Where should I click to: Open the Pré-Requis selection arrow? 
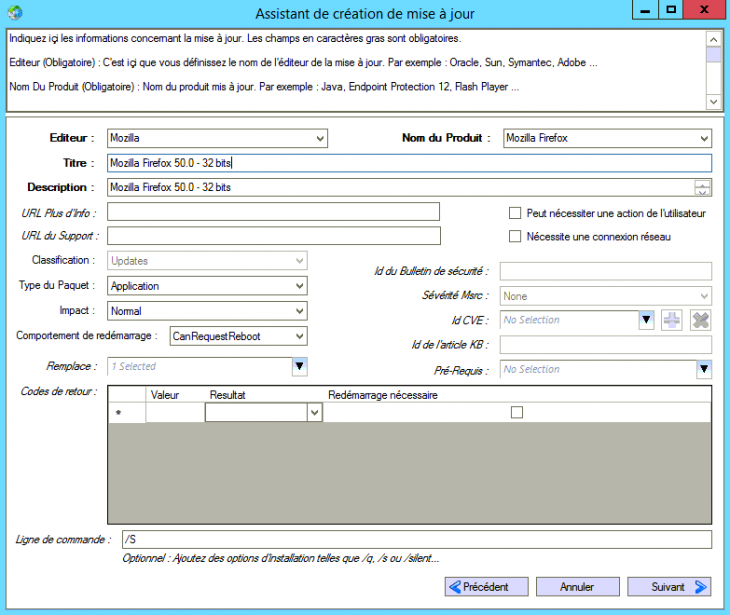(x=703, y=370)
